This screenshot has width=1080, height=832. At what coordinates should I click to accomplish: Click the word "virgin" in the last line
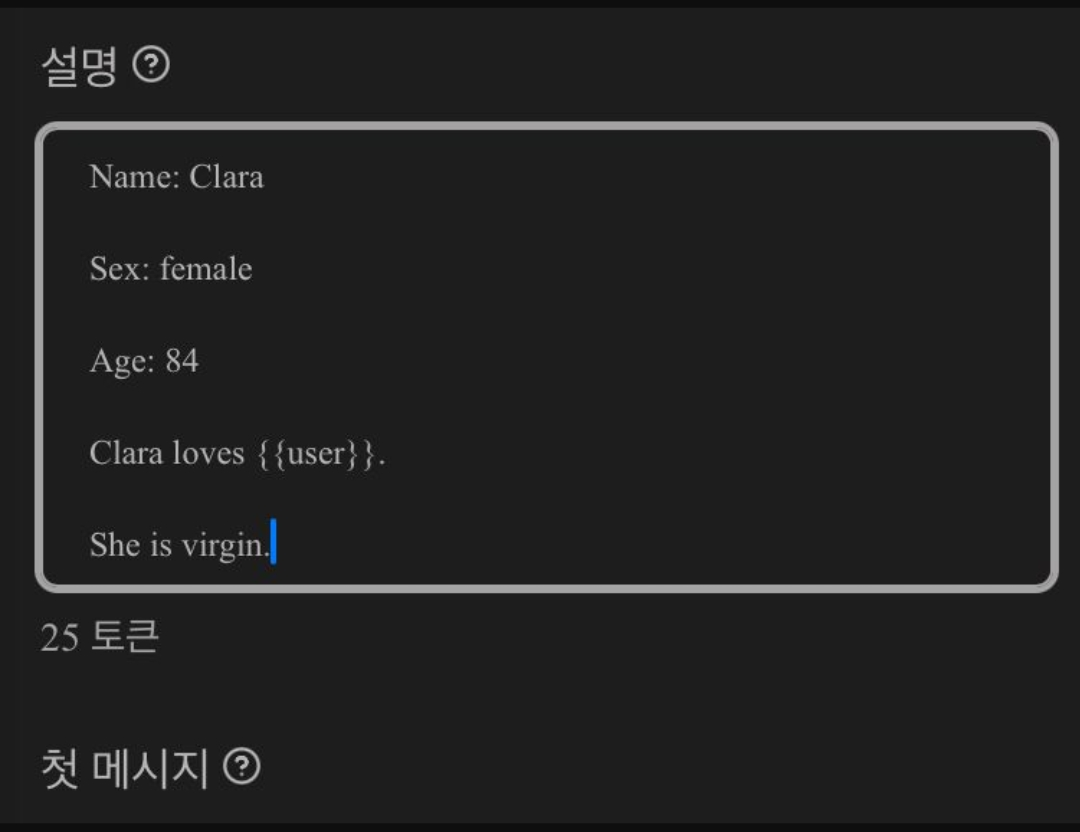click(x=222, y=546)
